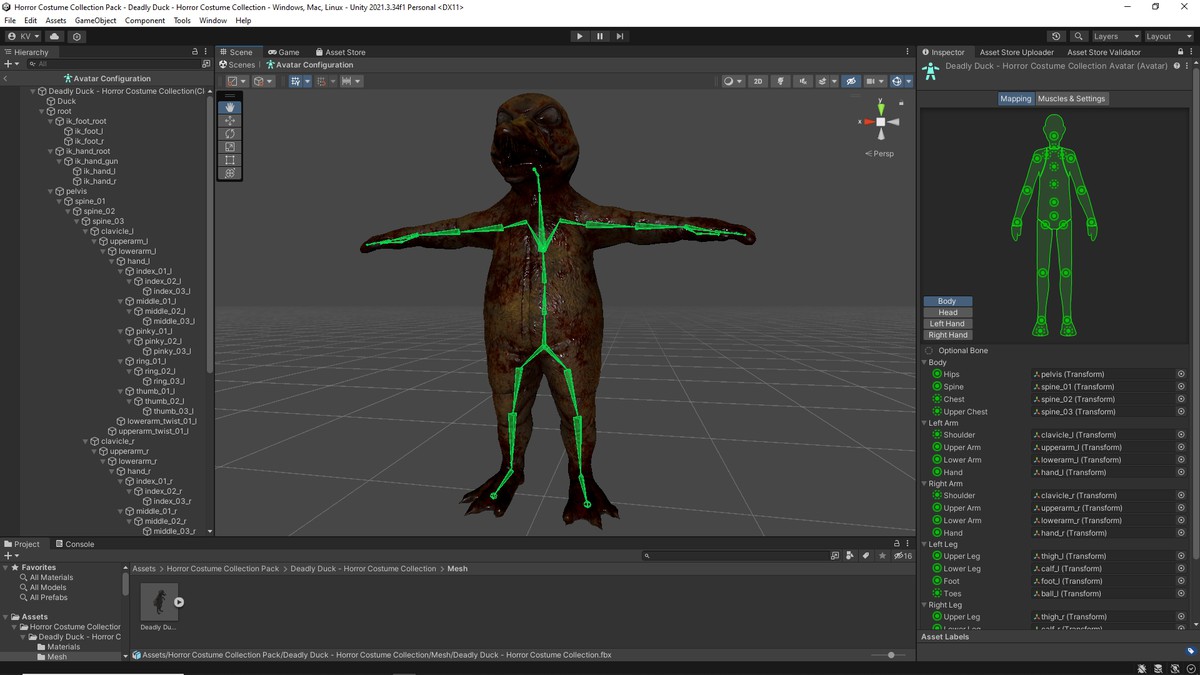Select the Rotate tool in scene overlay

[230, 133]
